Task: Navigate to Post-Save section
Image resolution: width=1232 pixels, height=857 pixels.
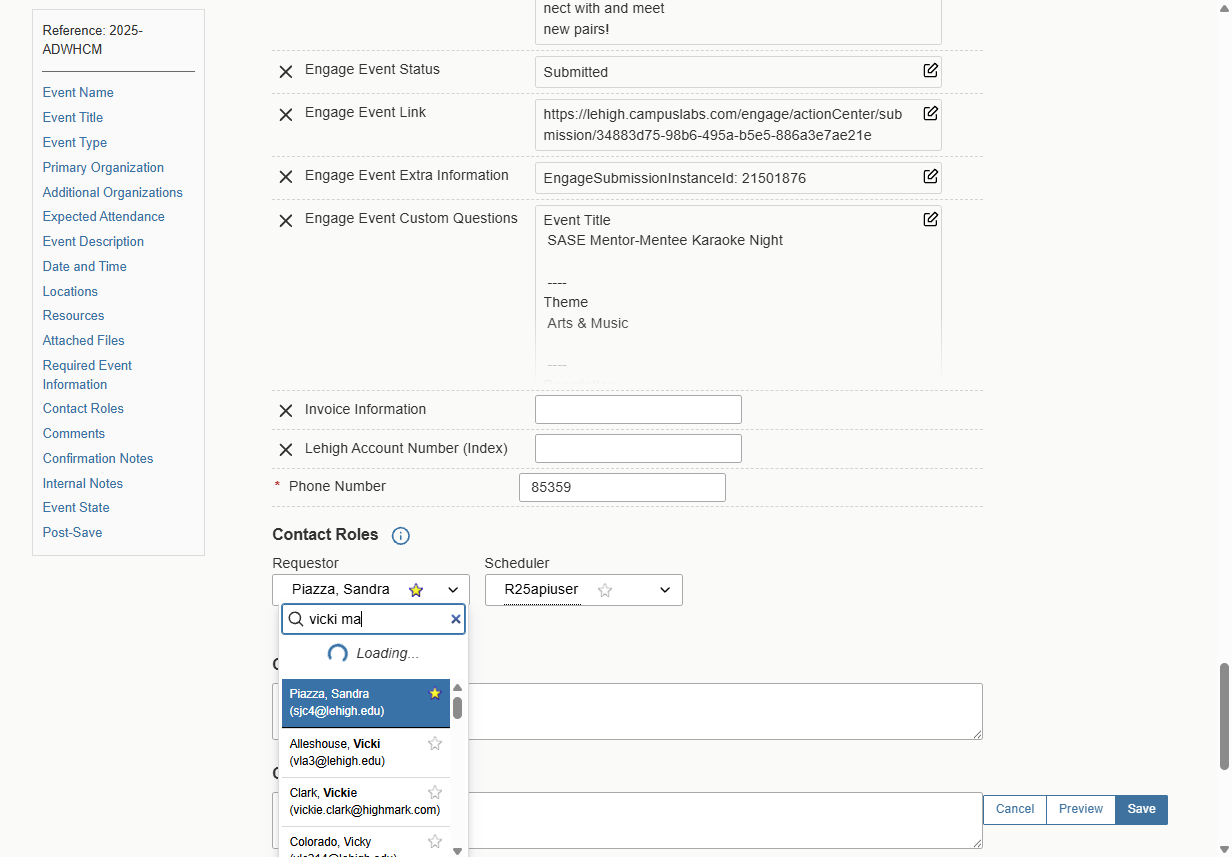Action: [73, 532]
